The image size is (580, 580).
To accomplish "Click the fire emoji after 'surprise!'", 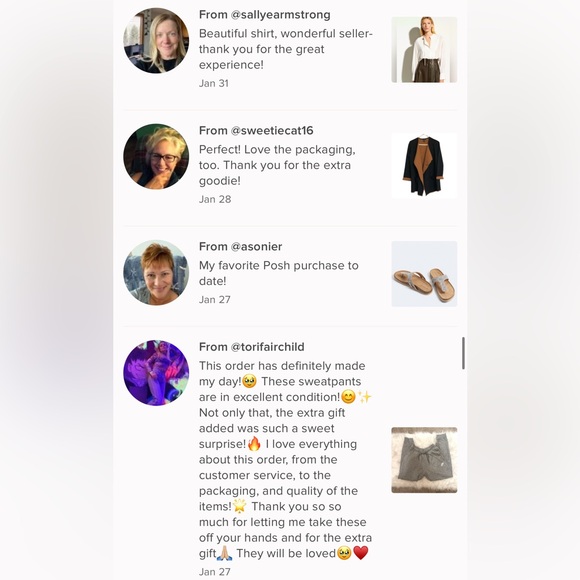I will (x=254, y=444).
